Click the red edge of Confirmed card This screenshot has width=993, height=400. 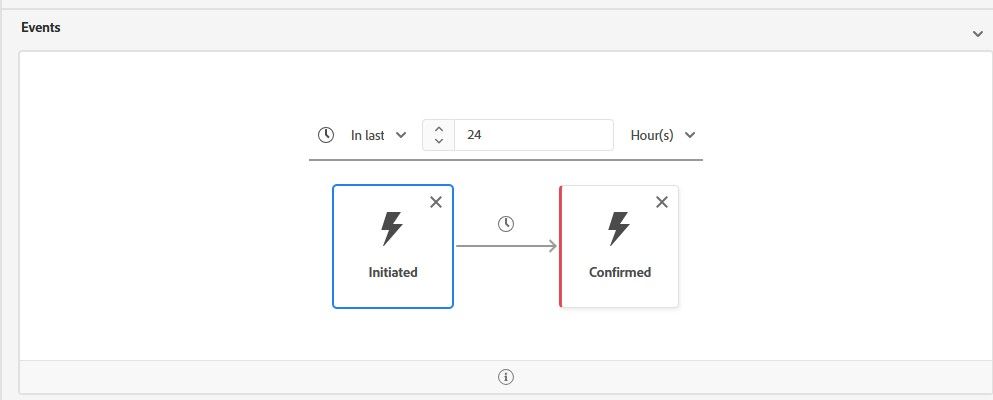click(561, 246)
